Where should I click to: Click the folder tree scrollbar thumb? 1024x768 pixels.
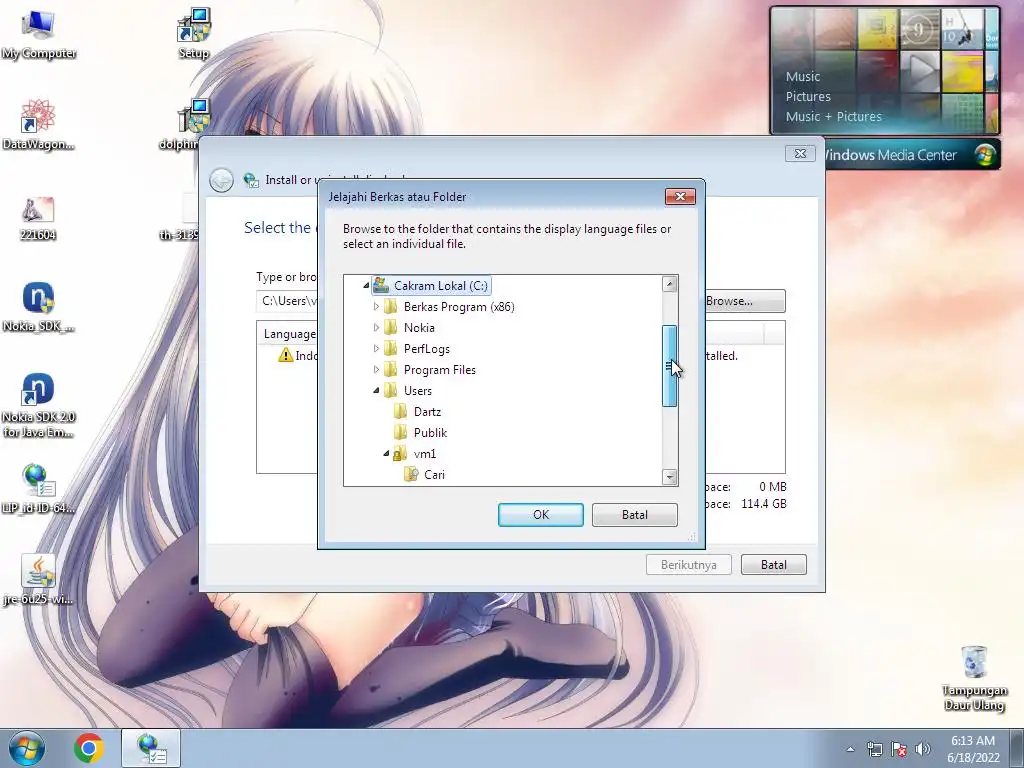(669, 366)
